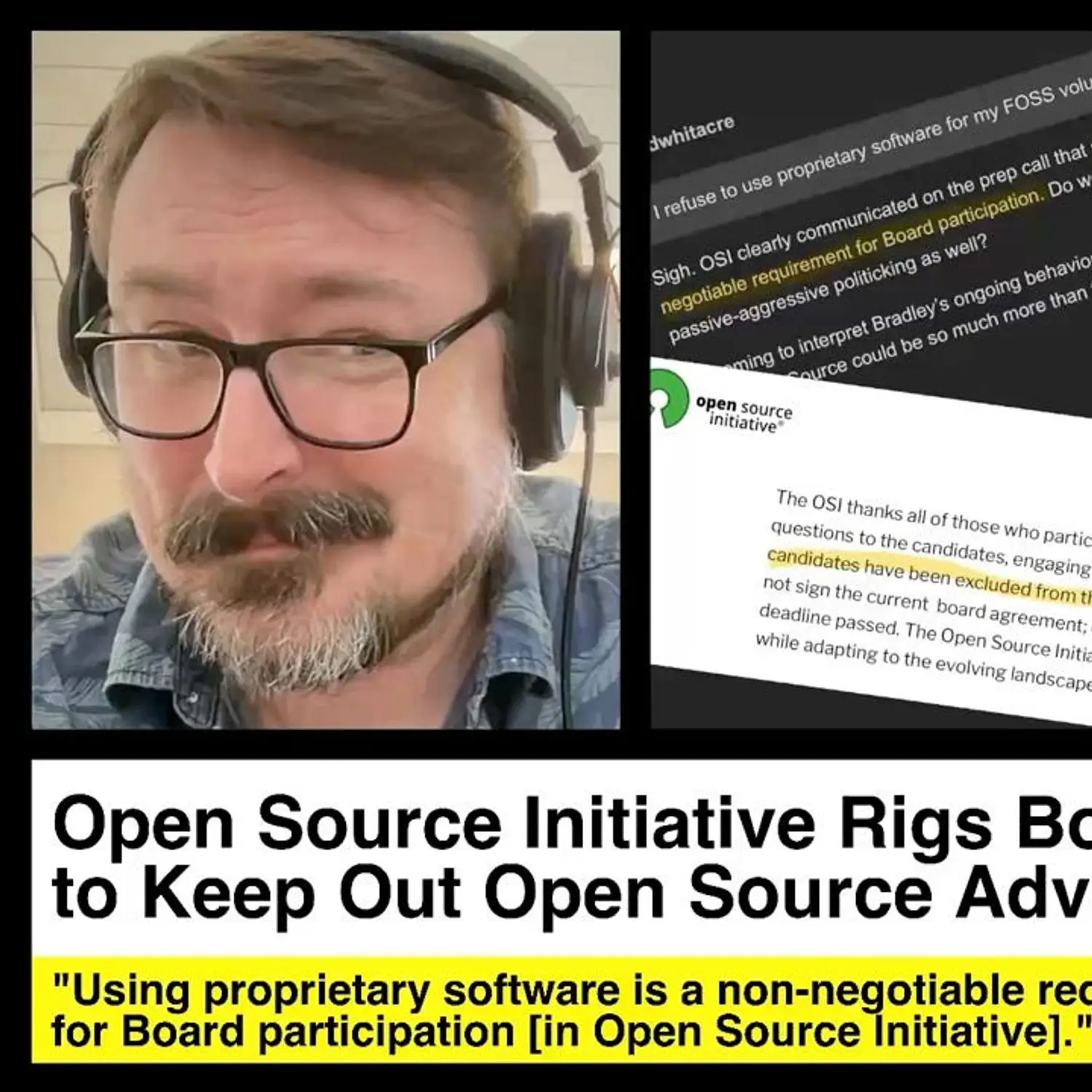Click highlighted text "negotiable requirement for Board participation"
Screen dimensions: 1092x1092
click(850, 252)
